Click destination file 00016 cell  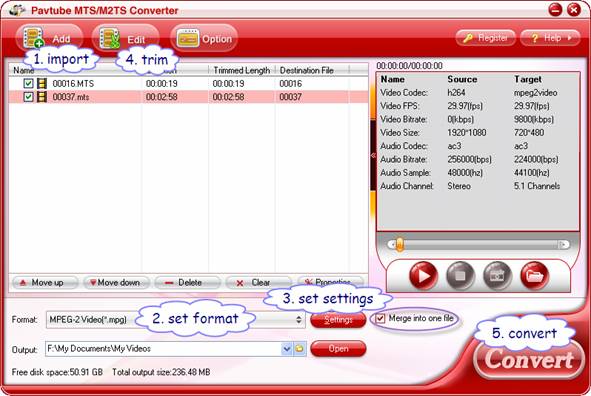tap(291, 84)
